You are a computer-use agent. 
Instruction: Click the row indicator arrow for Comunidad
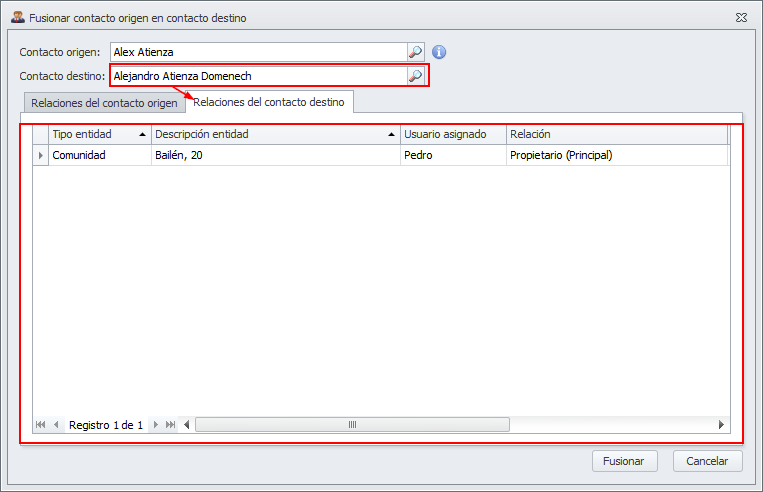[x=41, y=155]
